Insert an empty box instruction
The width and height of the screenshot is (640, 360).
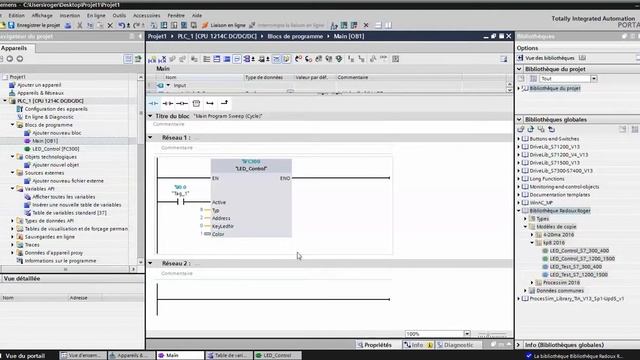tap(196, 104)
